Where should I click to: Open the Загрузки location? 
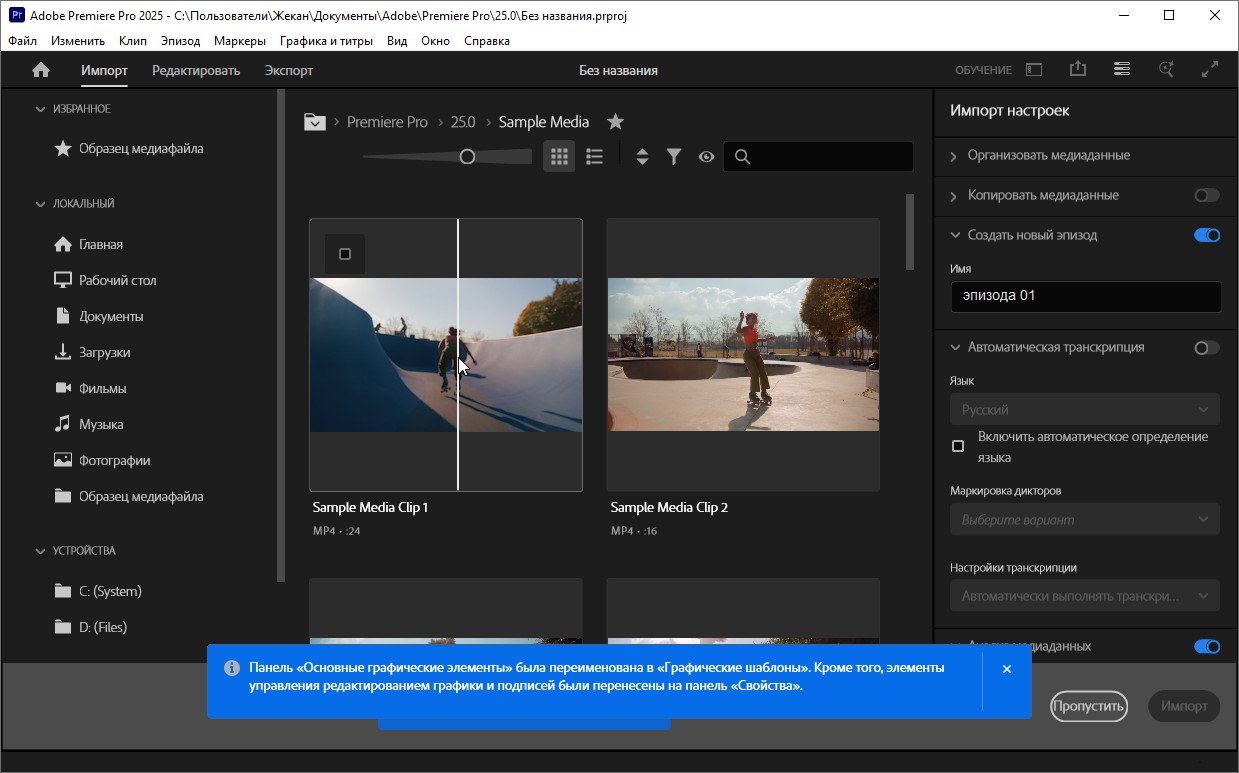click(x=92, y=352)
